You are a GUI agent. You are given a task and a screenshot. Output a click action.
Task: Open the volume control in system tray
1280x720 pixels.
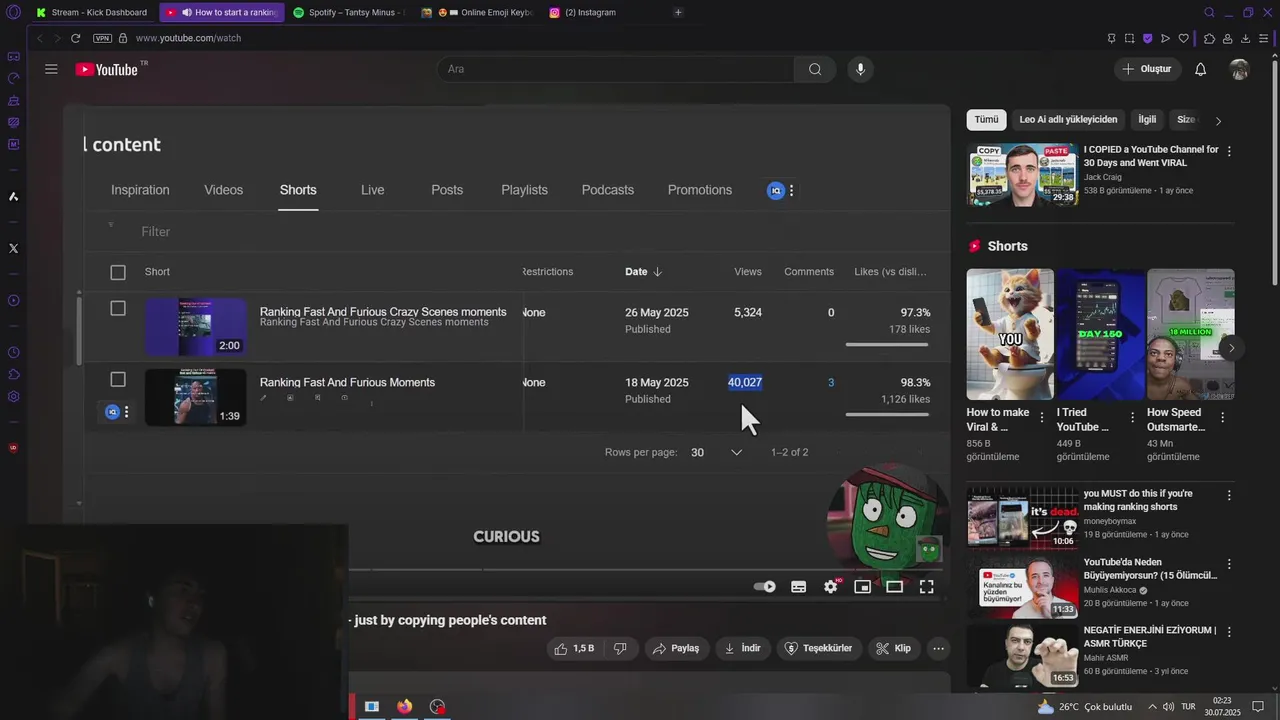(x=1168, y=707)
